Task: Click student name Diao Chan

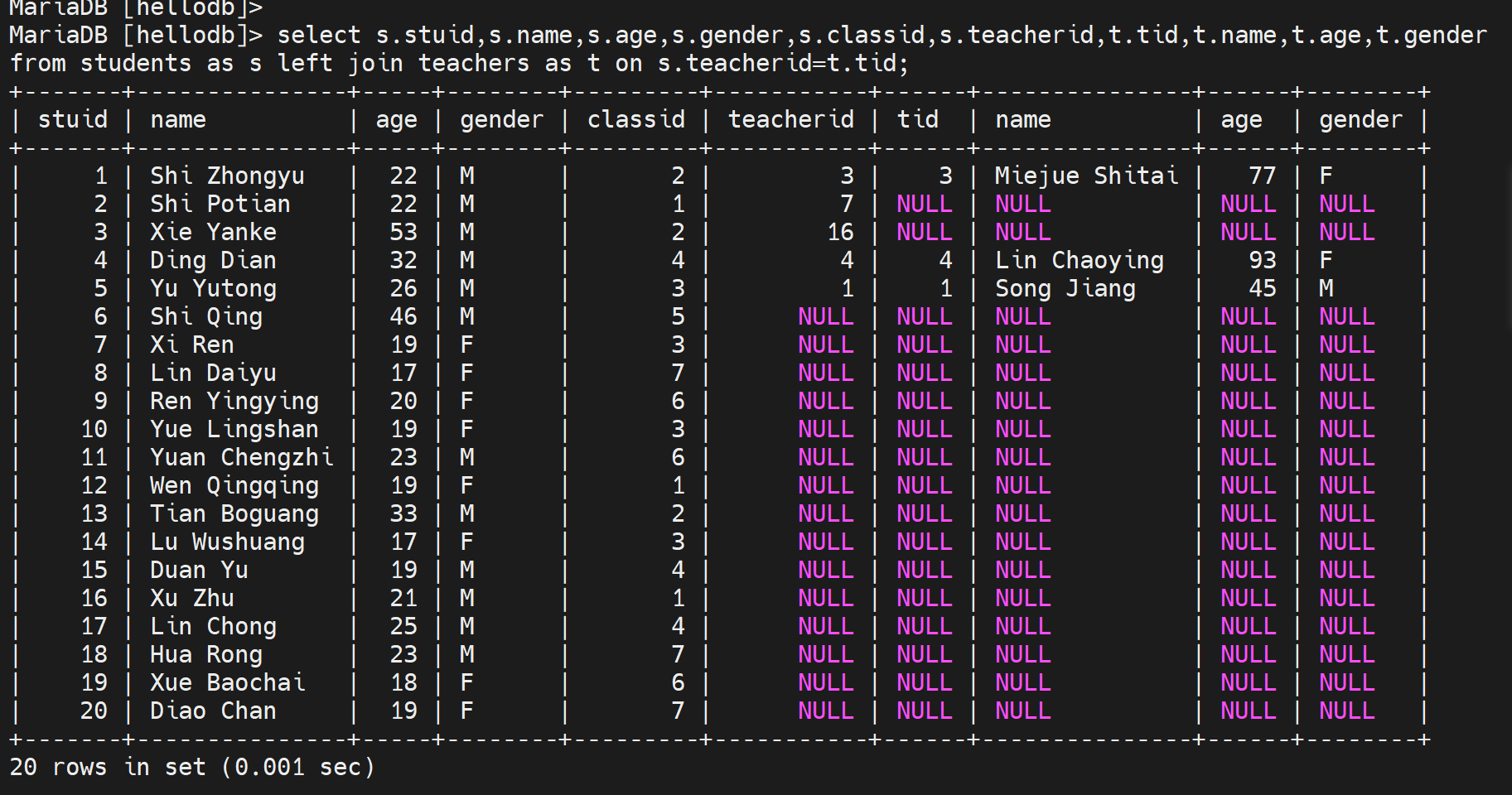Action: click(213, 711)
